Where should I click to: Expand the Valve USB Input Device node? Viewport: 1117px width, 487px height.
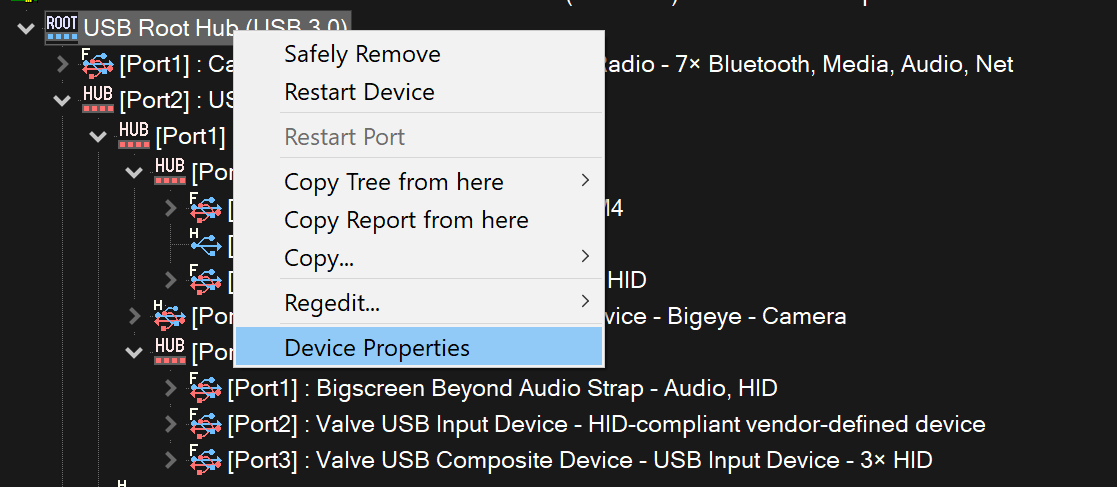pyautogui.click(x=171, y=424)
